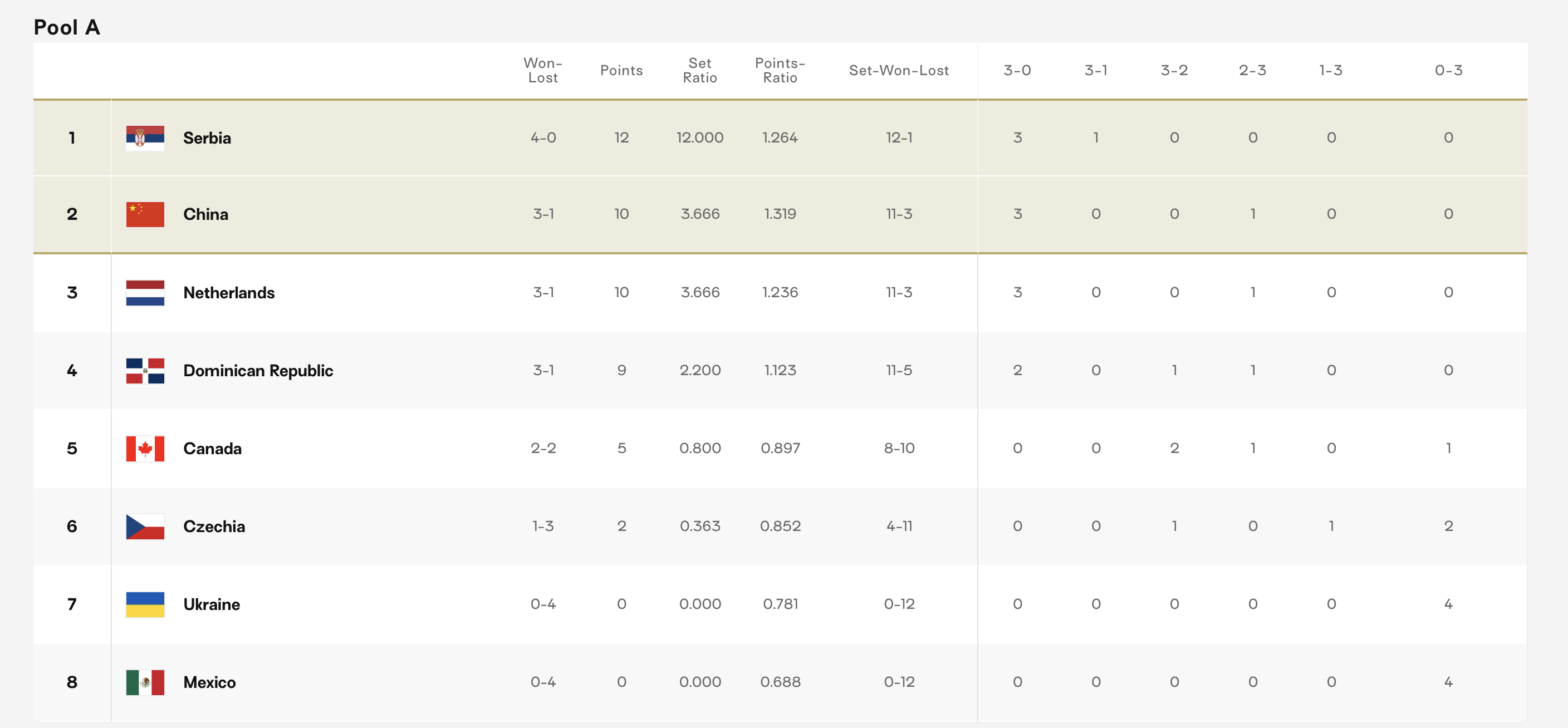Screen dimensions: 1568x728
Task: Click the 3-0 column header
Action: (1017, 71)
